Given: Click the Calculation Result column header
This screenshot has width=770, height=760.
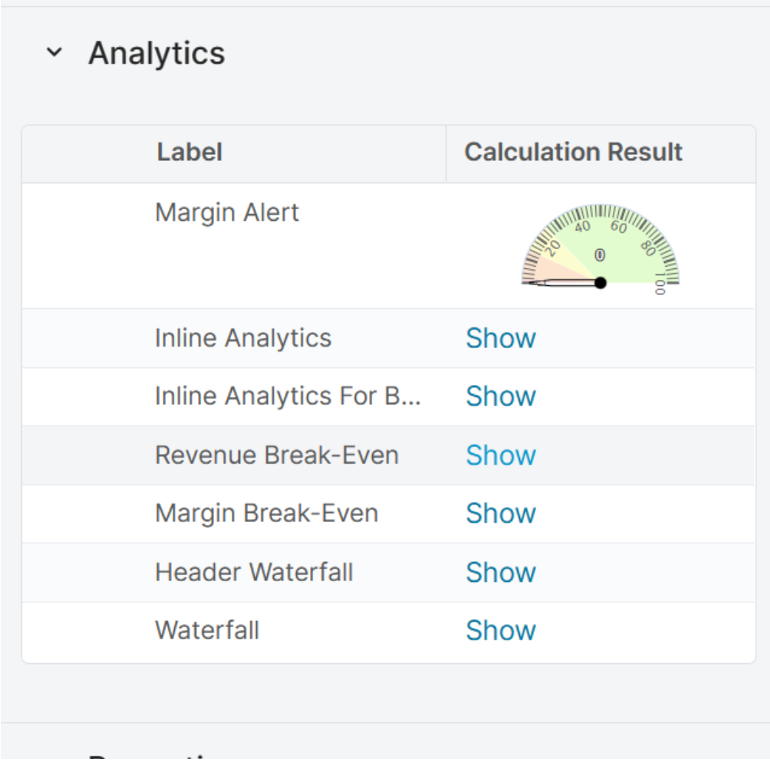Looking at the screenshot, I should click(573, 153).
